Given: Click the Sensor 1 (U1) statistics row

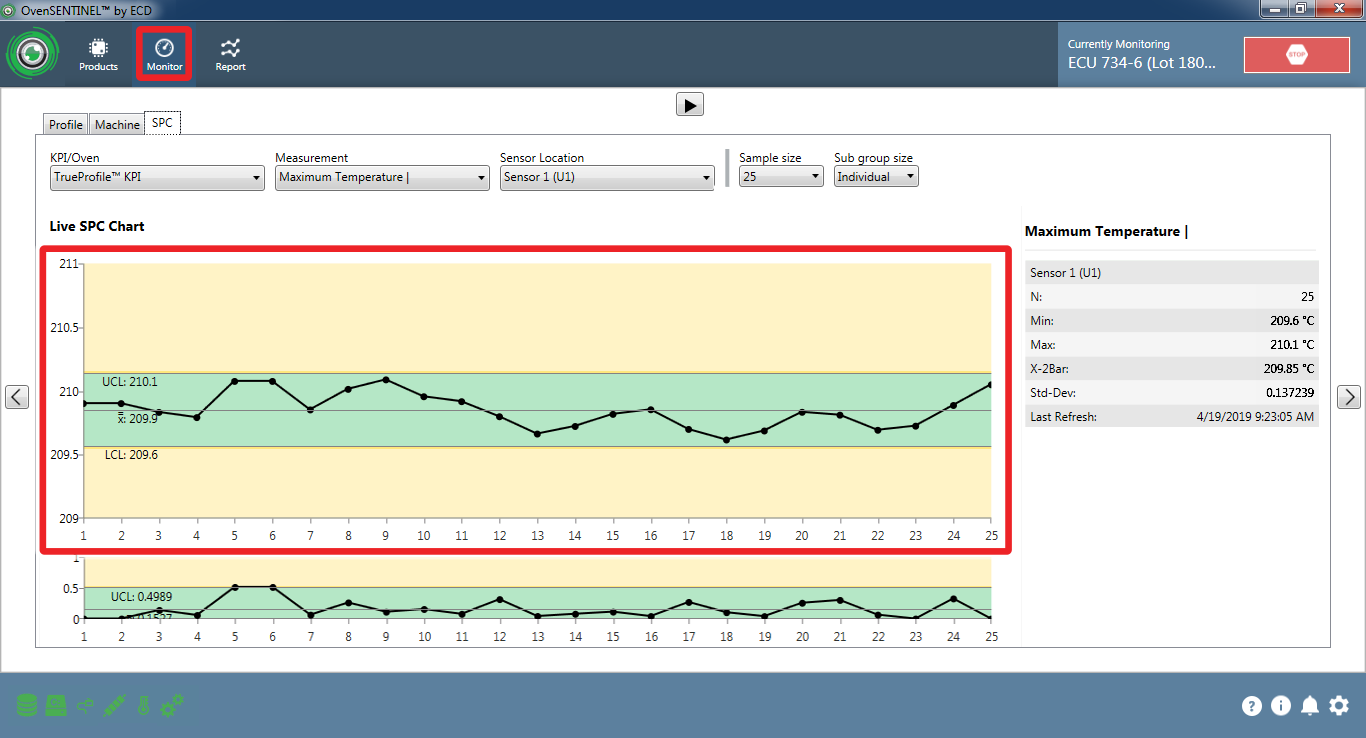Looking at the screenshot, I should pos(1172,273).
